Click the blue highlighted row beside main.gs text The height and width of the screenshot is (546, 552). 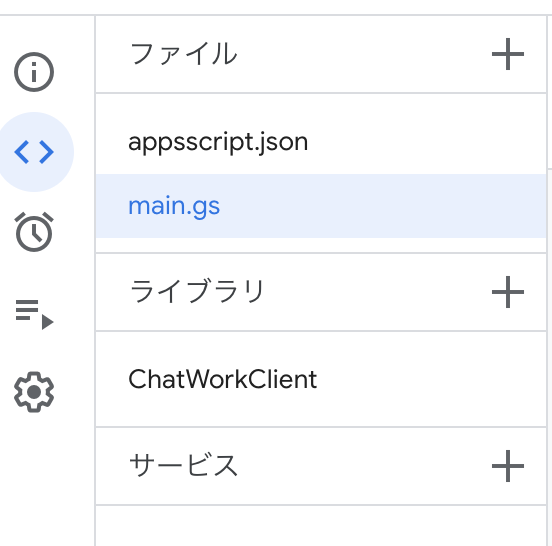(382, 206)
